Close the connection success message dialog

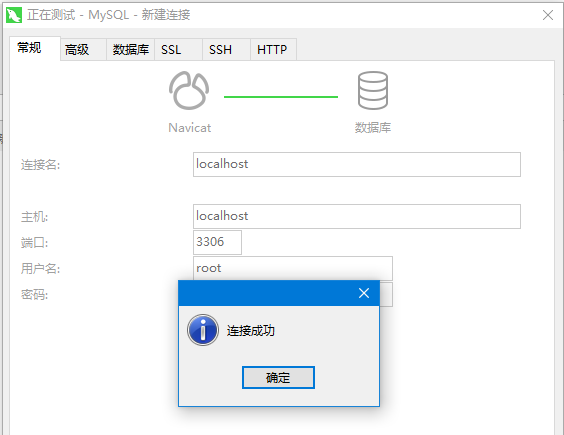coord(364,293)
